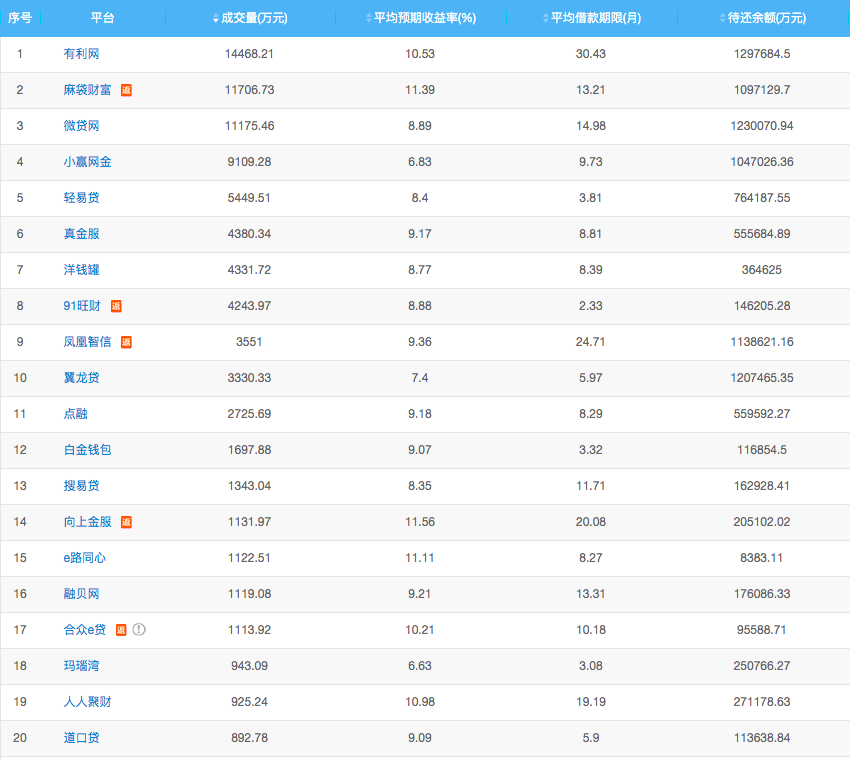Open the 向上金服 platform link
The width and height of the screenshot is (850, 760).
click(87, 521)
